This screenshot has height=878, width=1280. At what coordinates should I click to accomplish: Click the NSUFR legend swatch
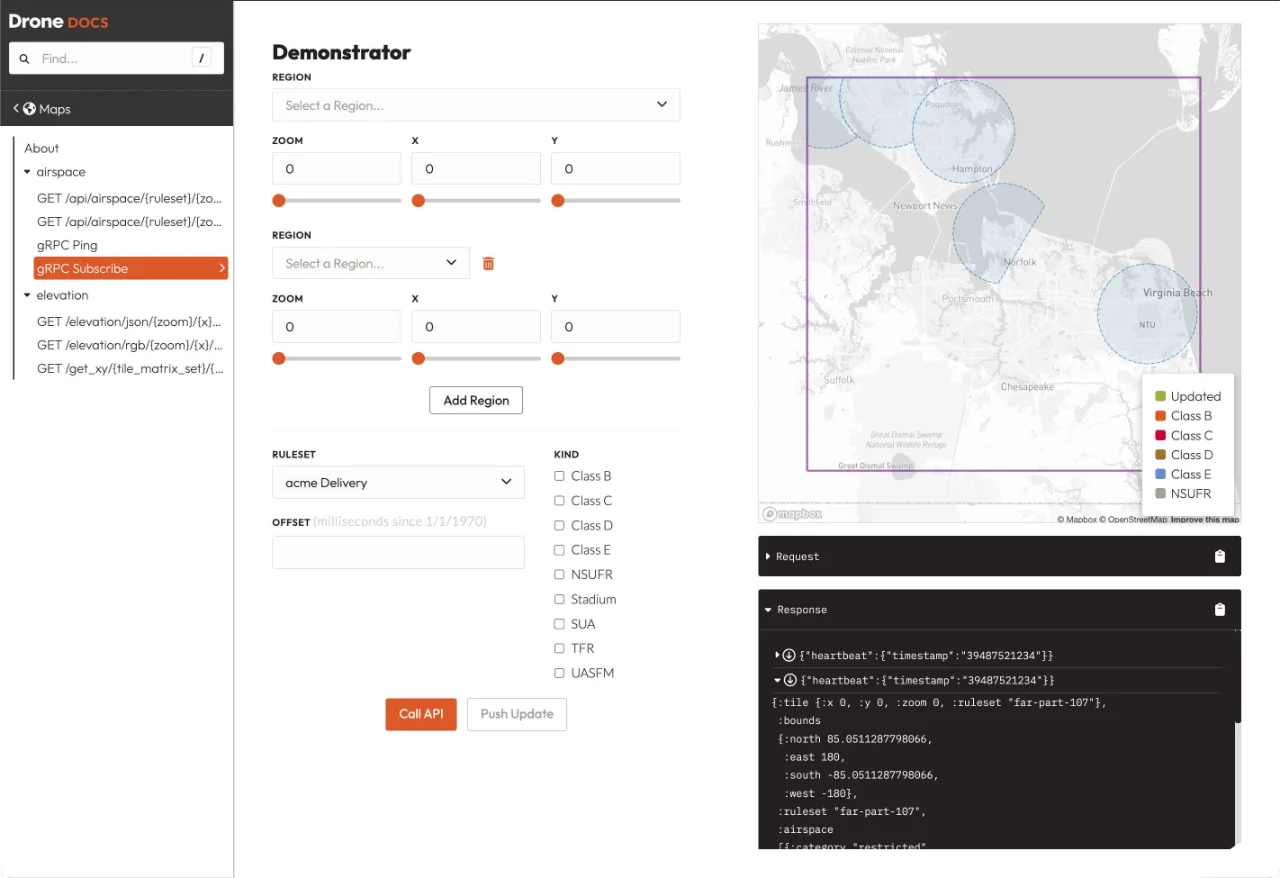[x=1160, y=494]
